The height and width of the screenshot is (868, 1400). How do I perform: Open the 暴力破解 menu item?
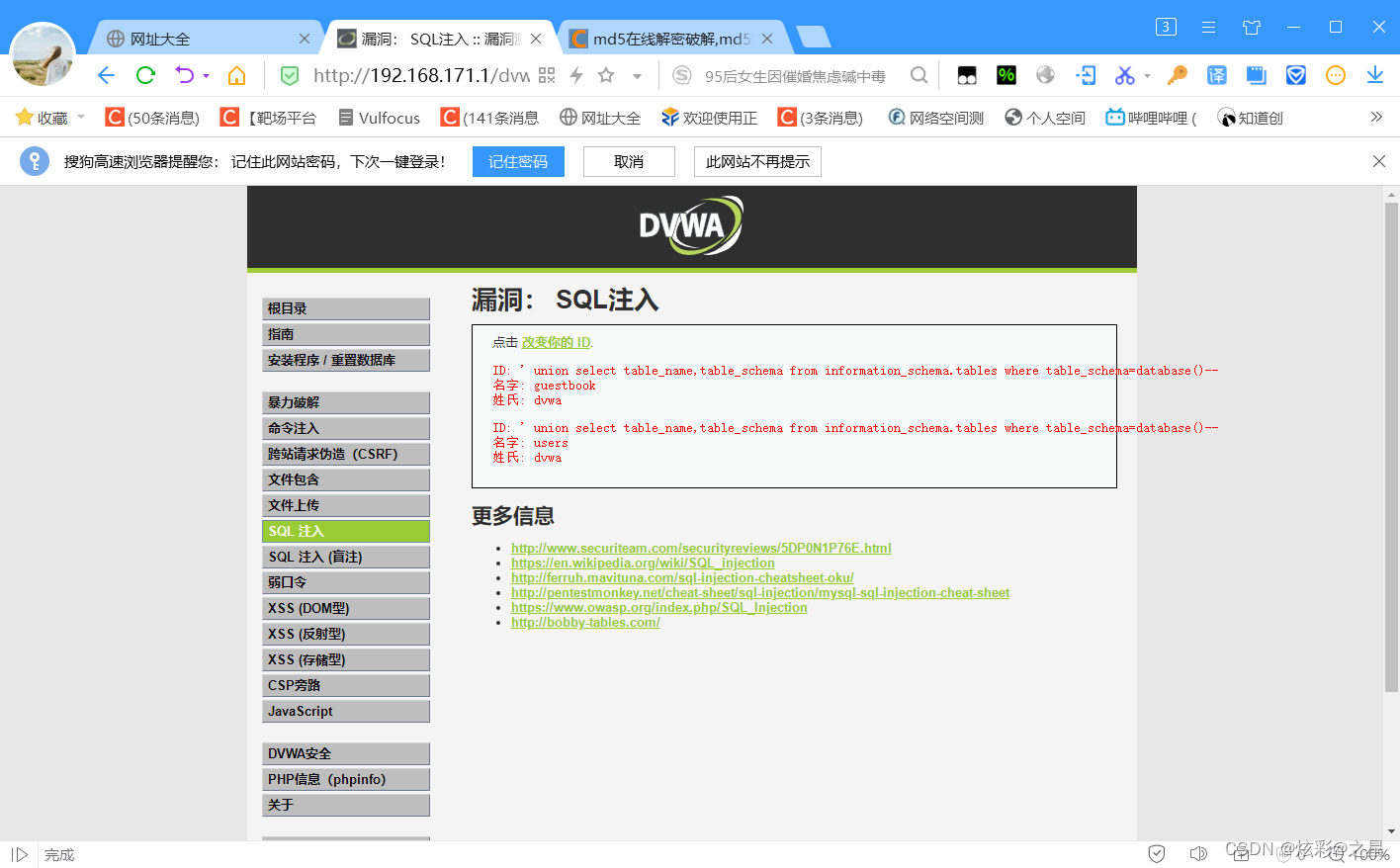tap(346, 402)
